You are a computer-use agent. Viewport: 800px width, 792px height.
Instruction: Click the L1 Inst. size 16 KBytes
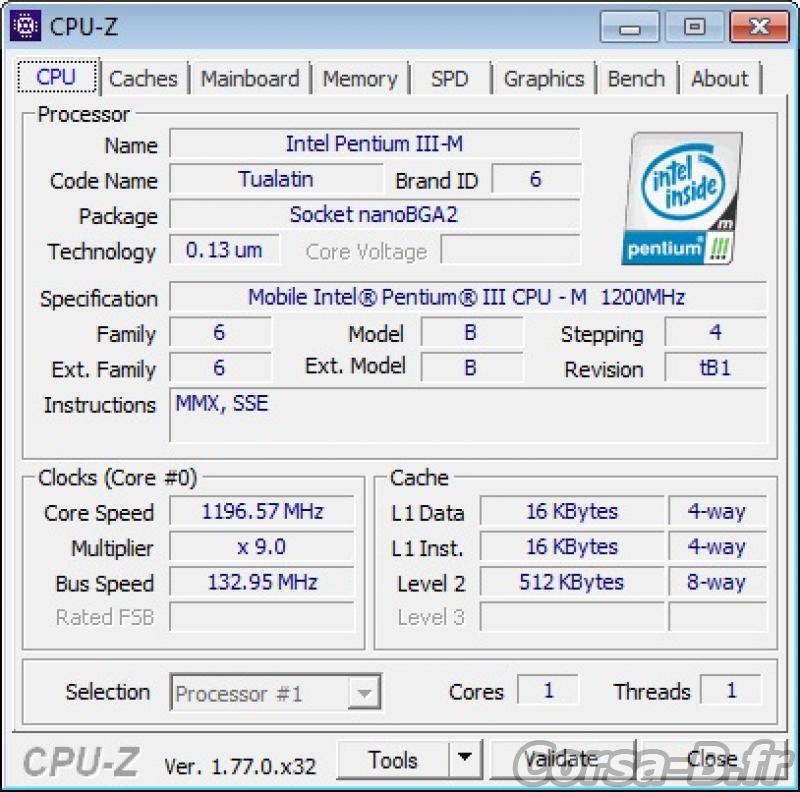(572, 547)
